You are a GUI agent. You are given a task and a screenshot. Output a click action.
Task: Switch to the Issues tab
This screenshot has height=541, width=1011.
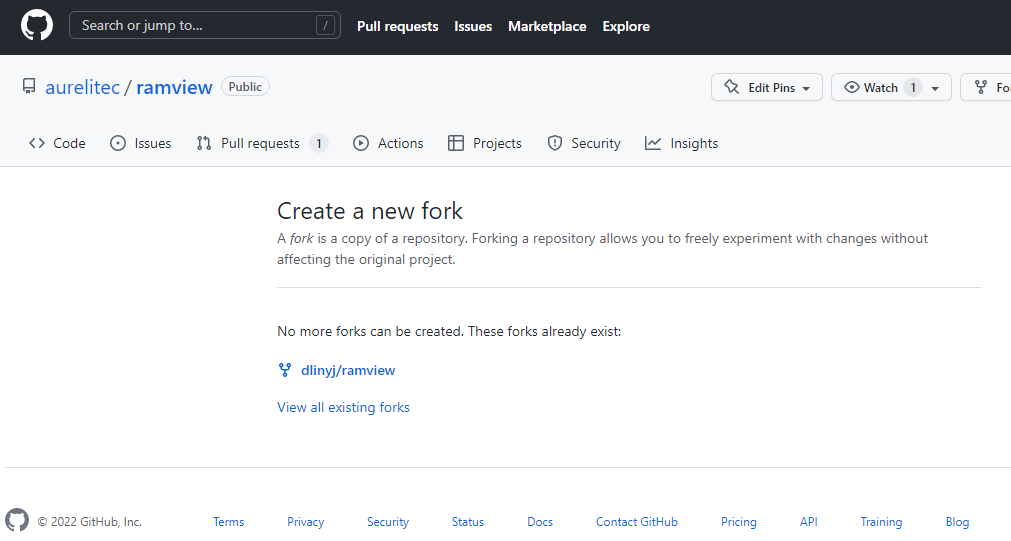pyautogui.click(x=140, y=143)
